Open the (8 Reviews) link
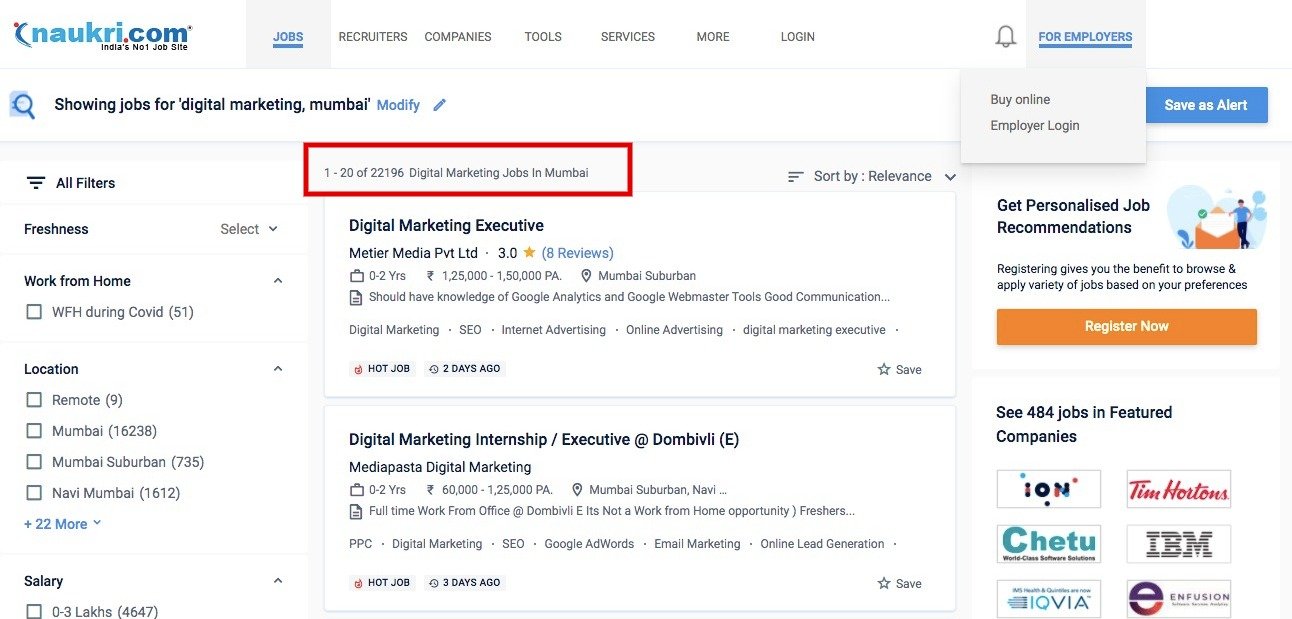The width and height of the screenshot is (1292, 619). point(578,253)
